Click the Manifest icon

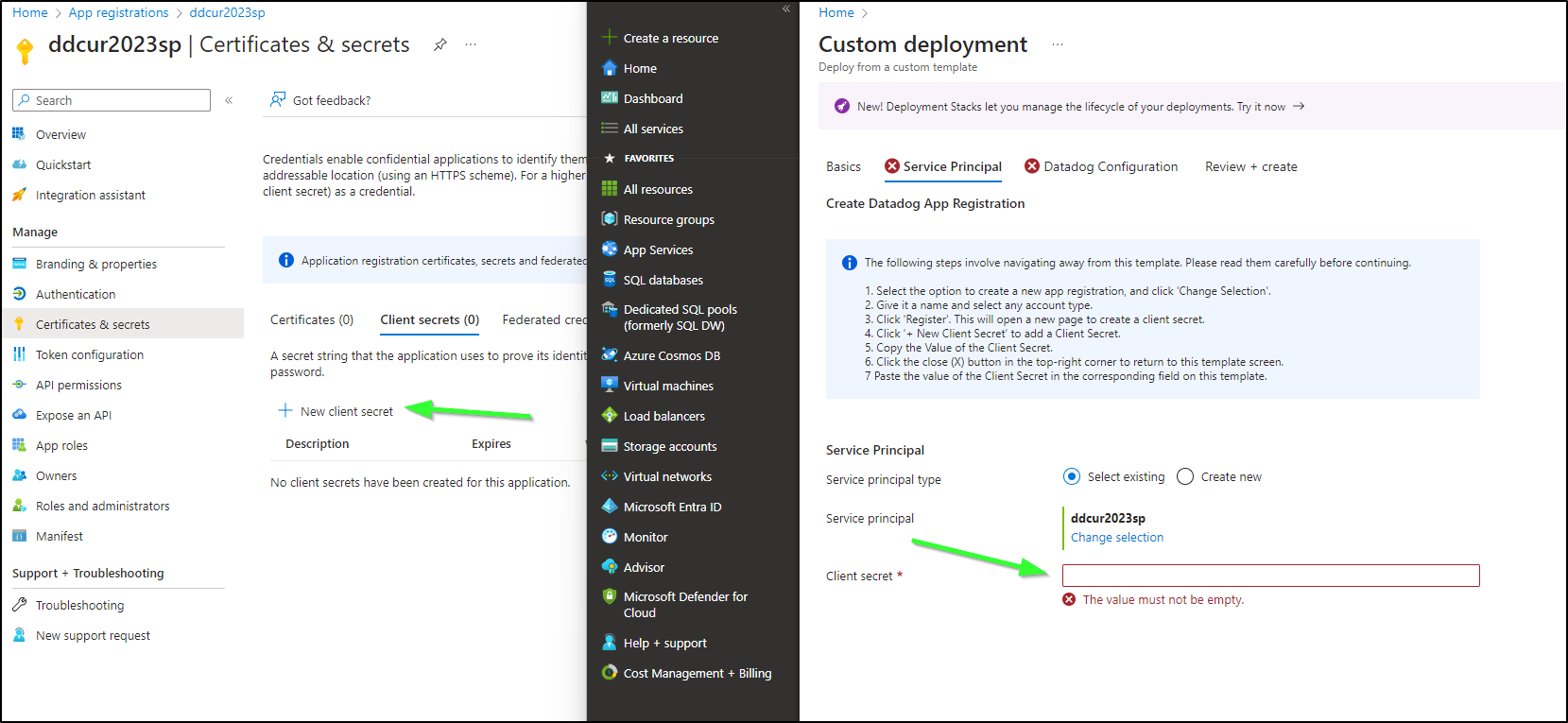(19, 536)
